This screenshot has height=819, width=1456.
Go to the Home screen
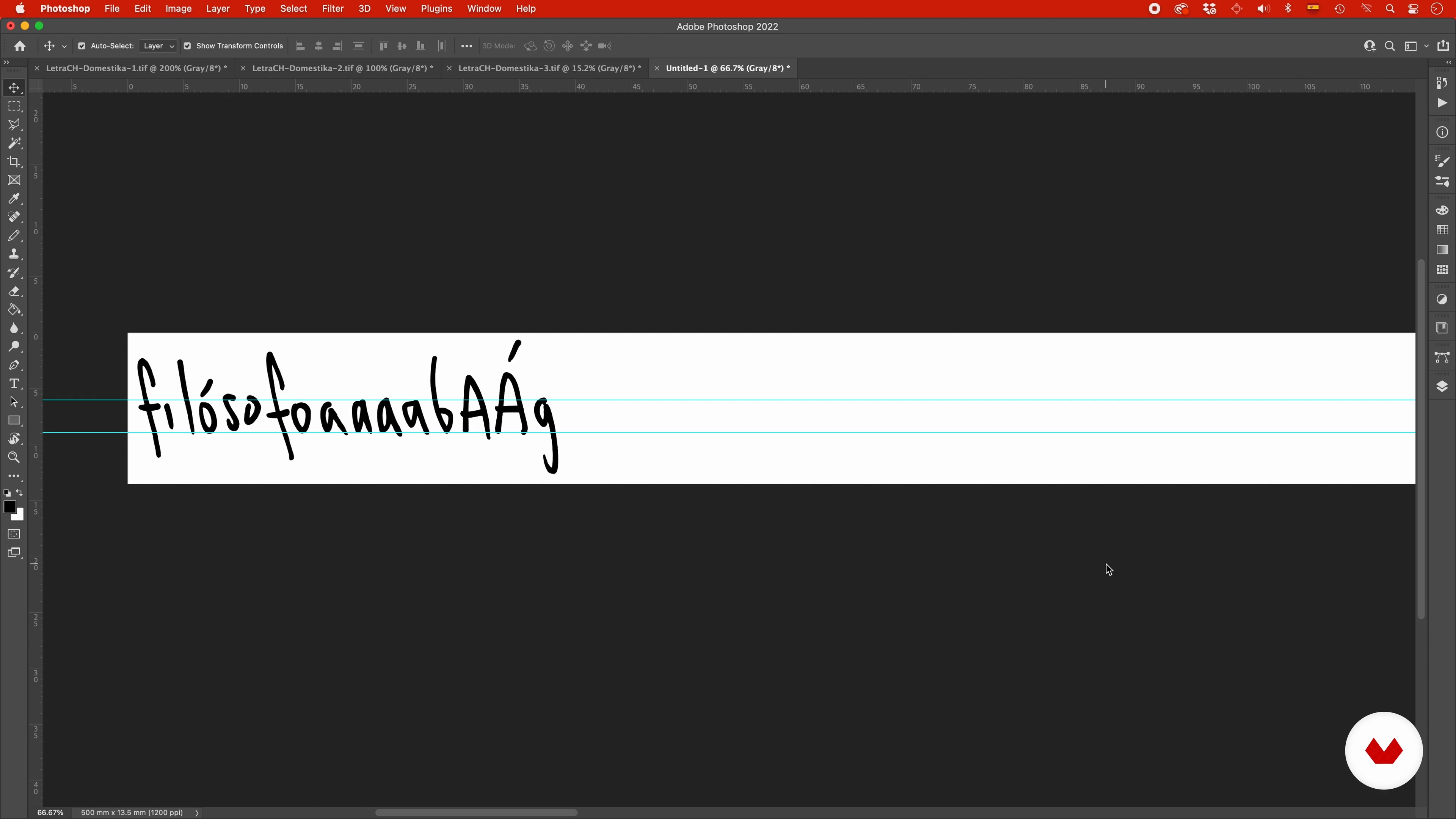(20, 46)
